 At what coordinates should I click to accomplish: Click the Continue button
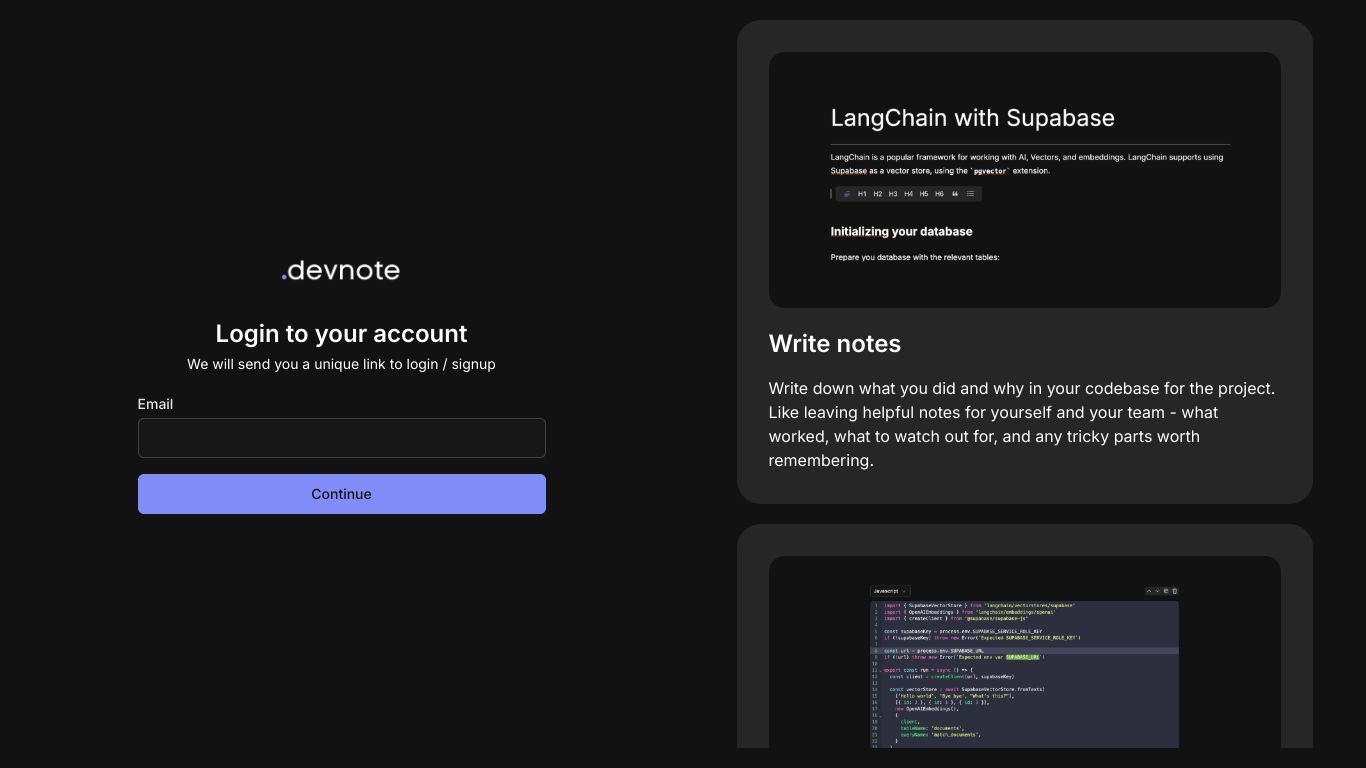click(x=341, y=494)
